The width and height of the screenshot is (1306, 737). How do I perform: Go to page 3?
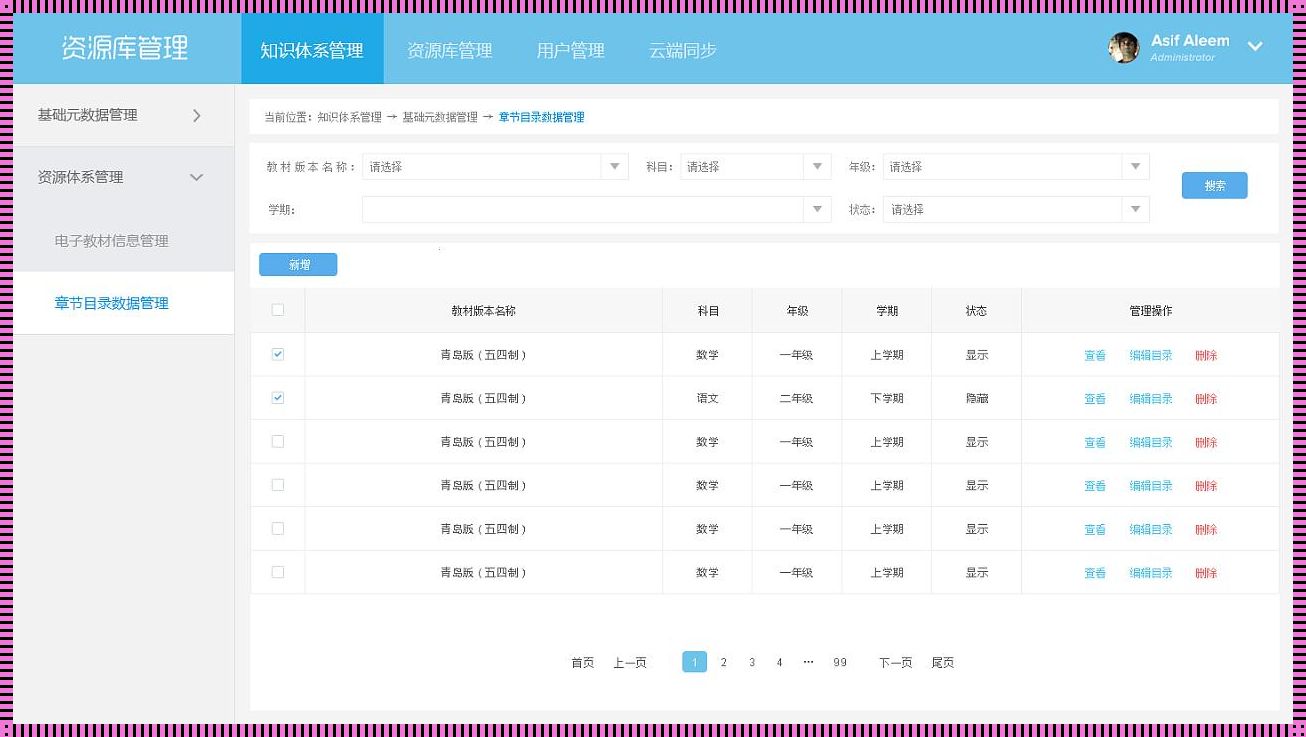[752, 662]
